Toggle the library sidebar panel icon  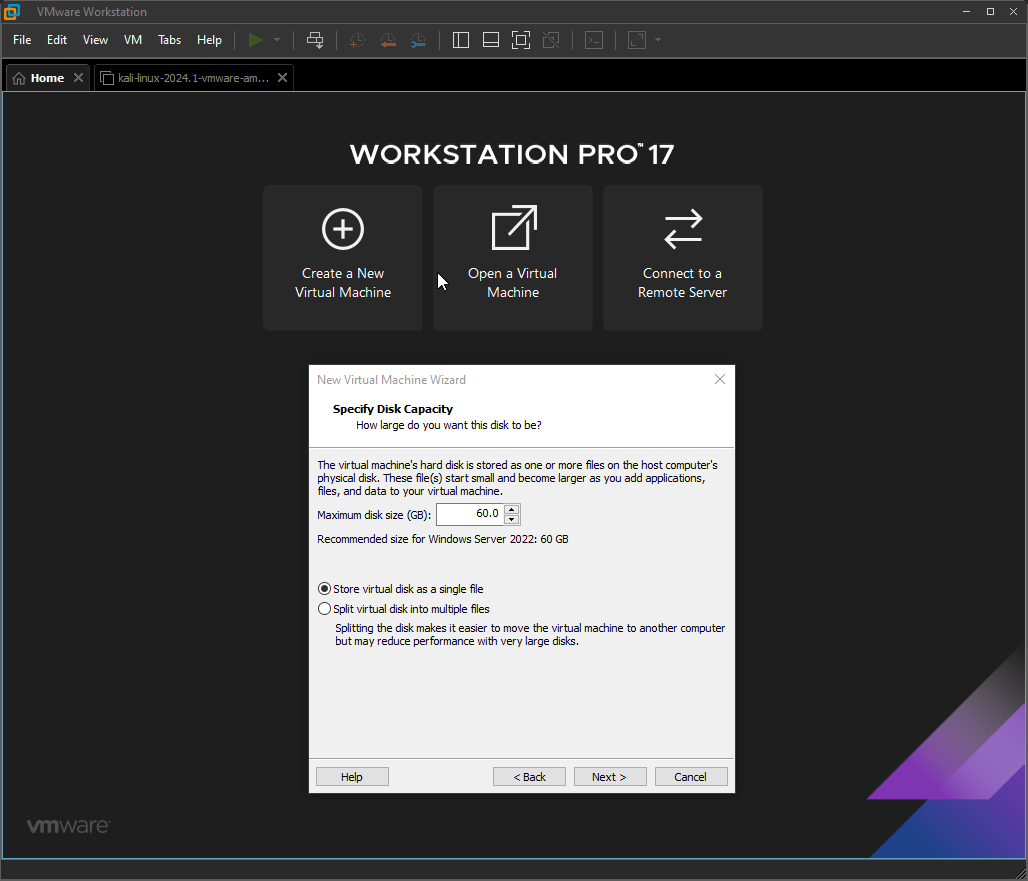461,40
